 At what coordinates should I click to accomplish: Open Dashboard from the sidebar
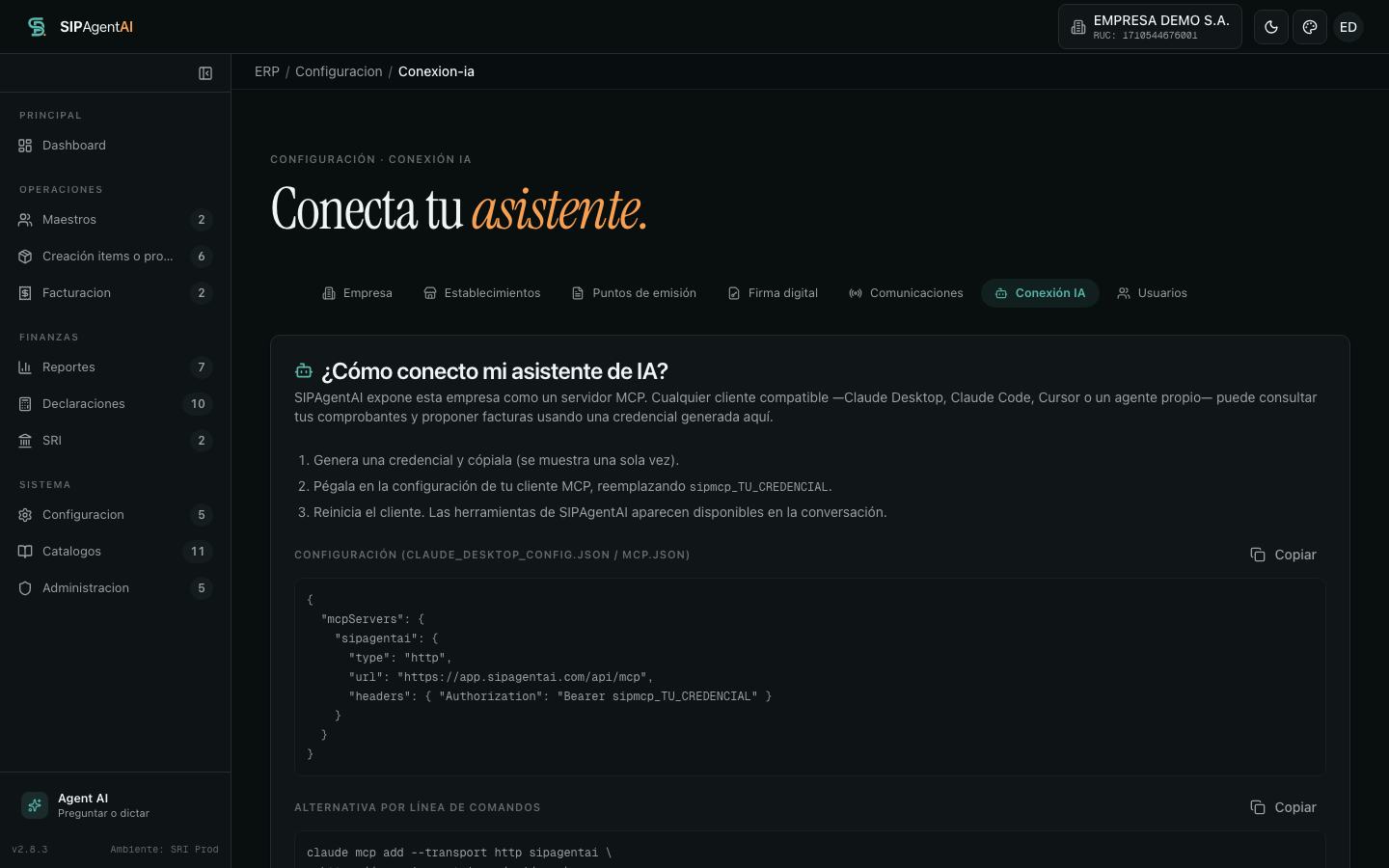(x=116, y=146)
